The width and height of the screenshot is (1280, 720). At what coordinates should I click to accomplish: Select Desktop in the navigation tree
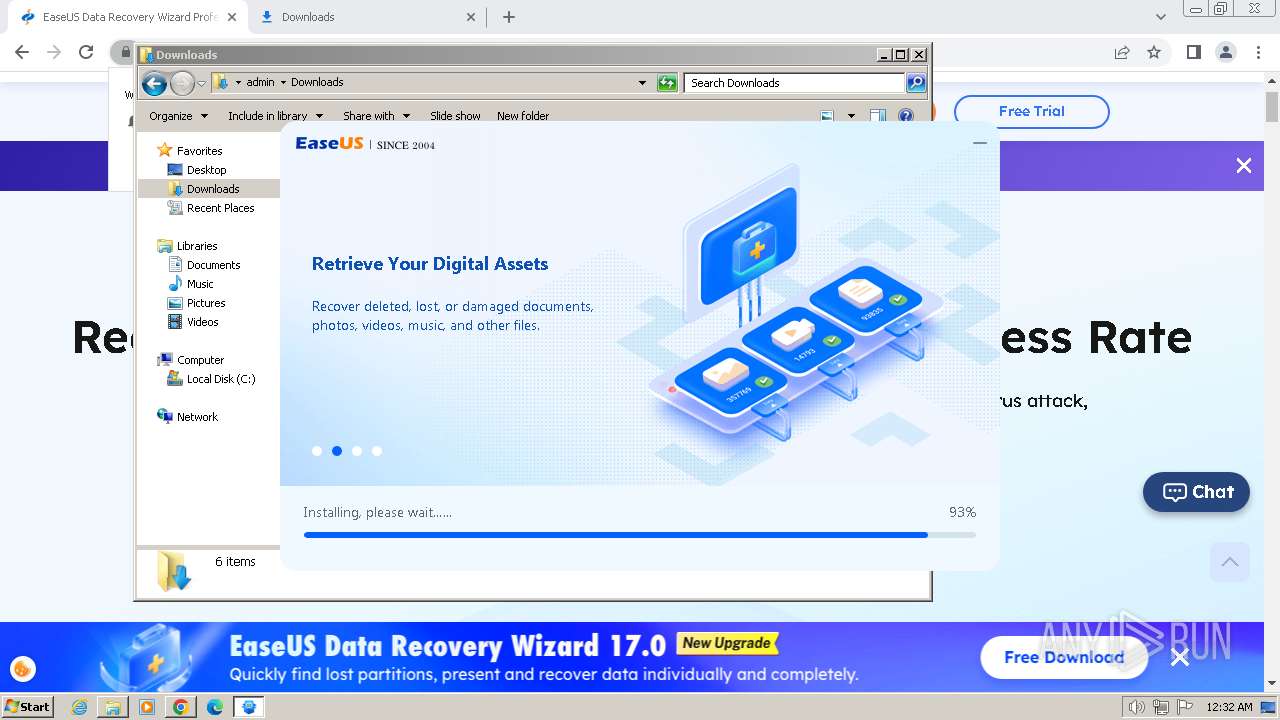point(206,170)
